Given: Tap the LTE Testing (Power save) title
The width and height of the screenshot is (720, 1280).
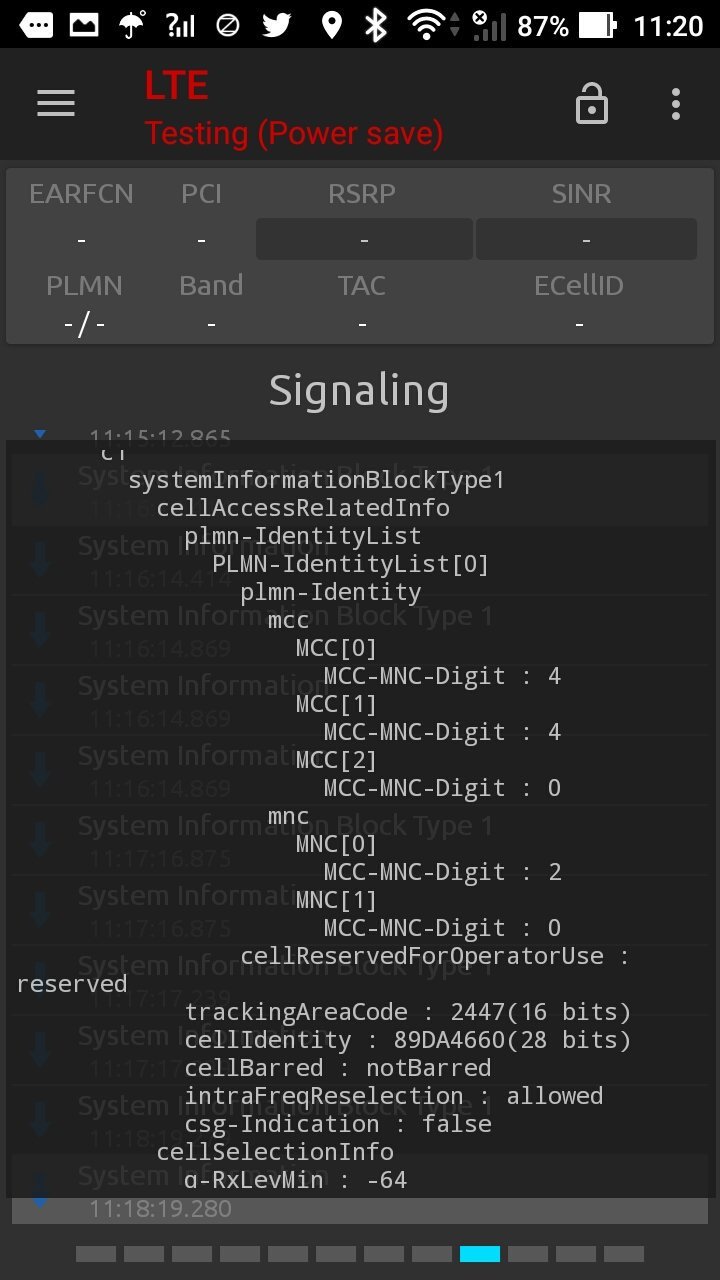Looking at the screenshot, I should [293, 110].
